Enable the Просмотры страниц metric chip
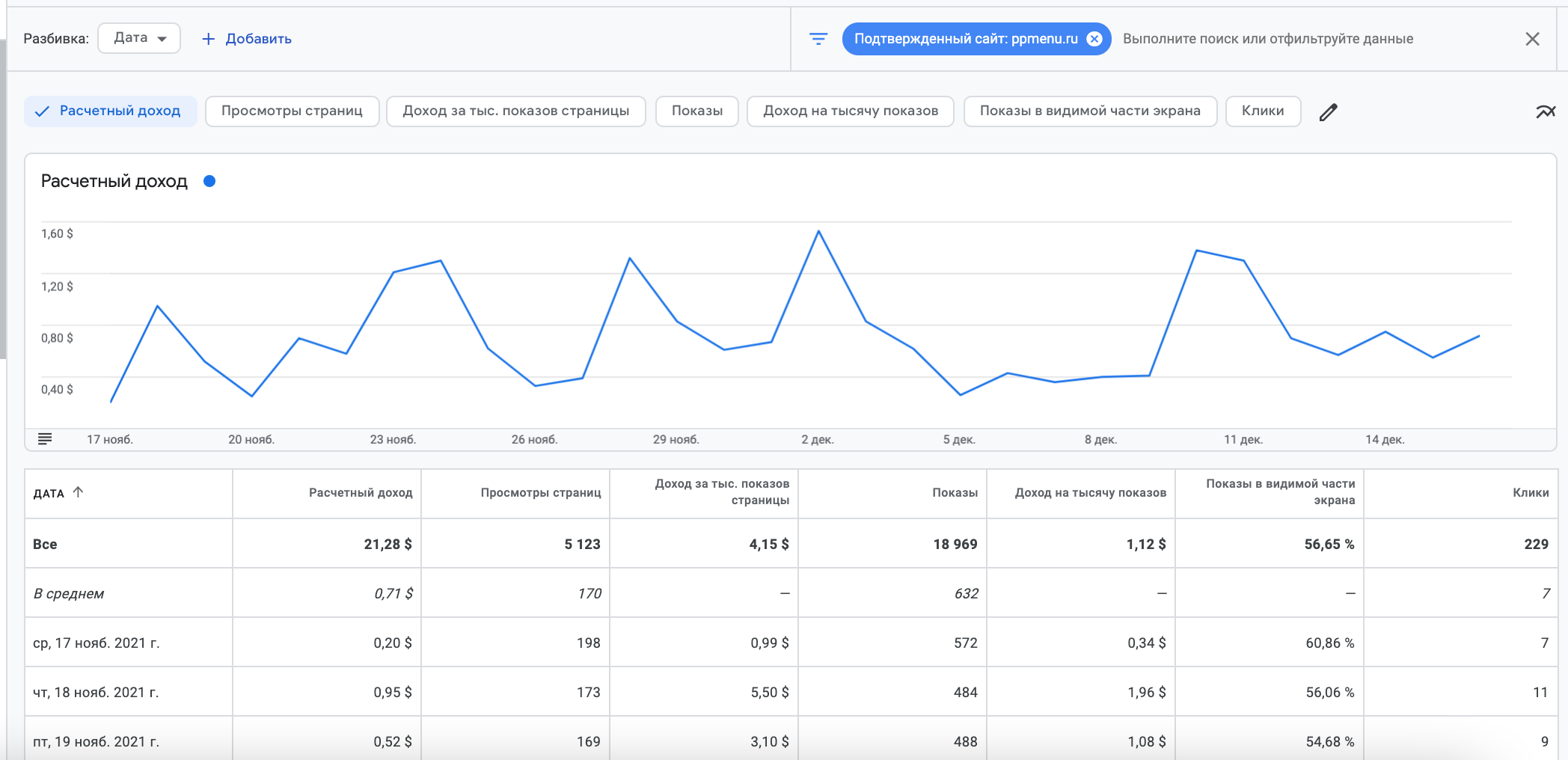Image resolution: width=1568 pixels, height=760 pixels. point(292,111)
